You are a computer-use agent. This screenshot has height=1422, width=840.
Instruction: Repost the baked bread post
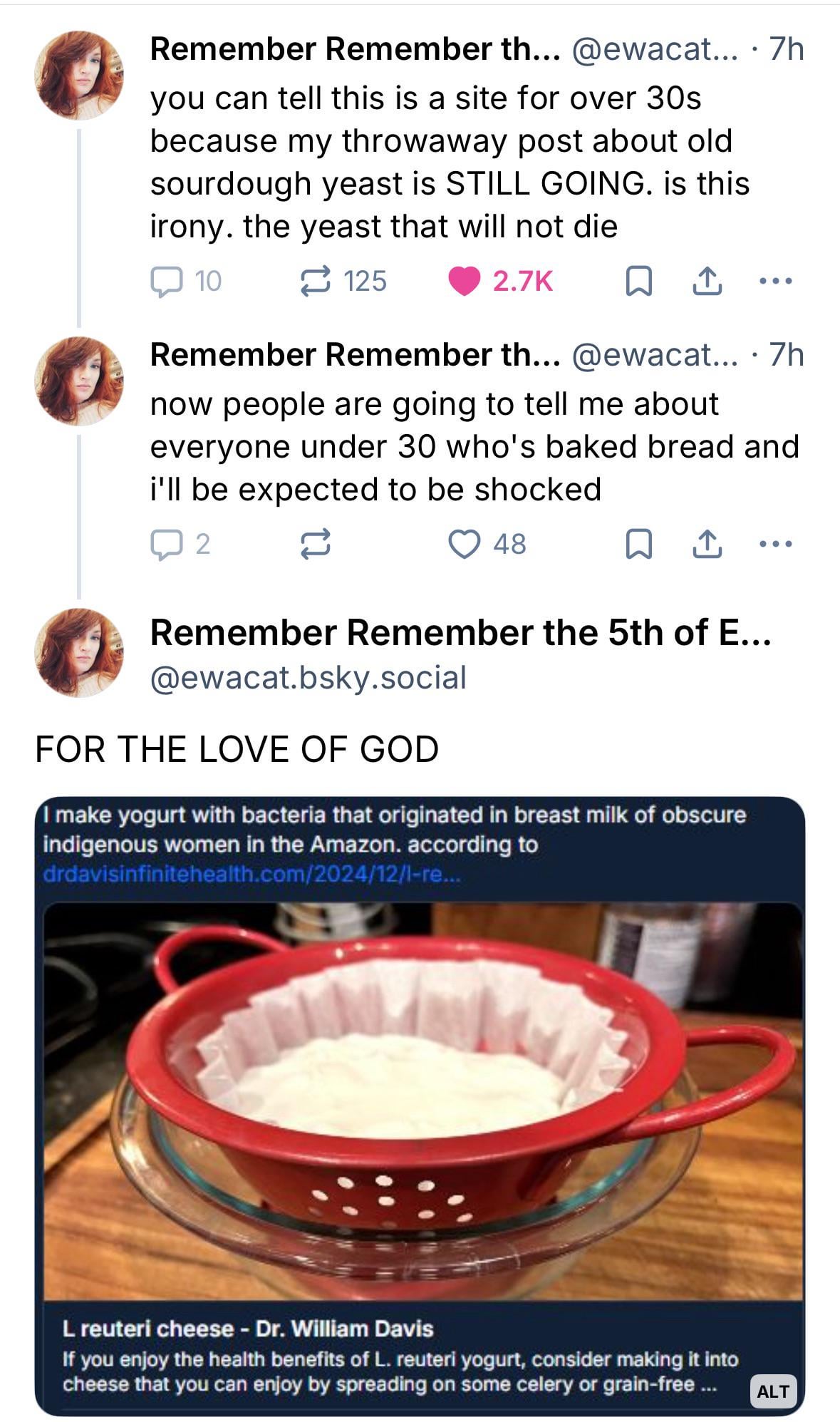coord(315,545)
